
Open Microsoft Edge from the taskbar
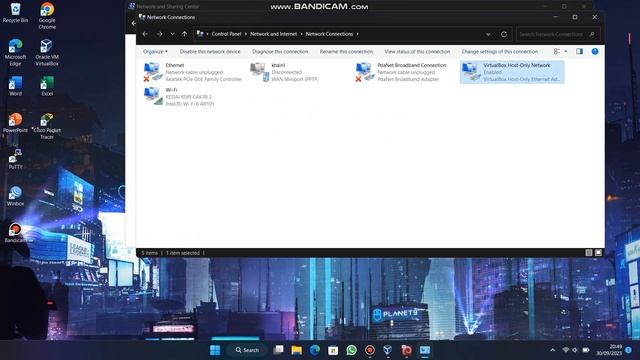pyautogui.click(x=315, y=350)
